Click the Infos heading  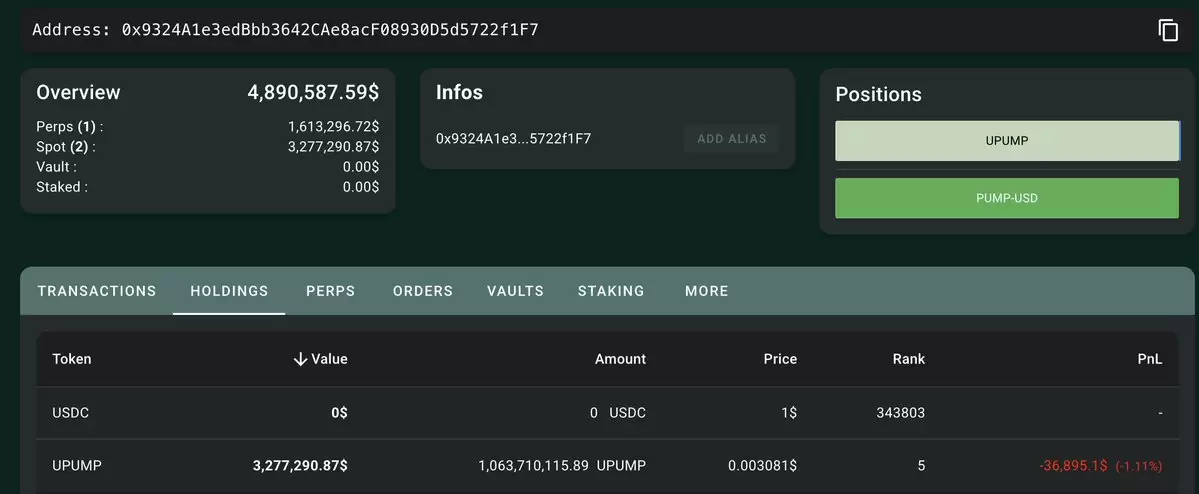(460, 93)
